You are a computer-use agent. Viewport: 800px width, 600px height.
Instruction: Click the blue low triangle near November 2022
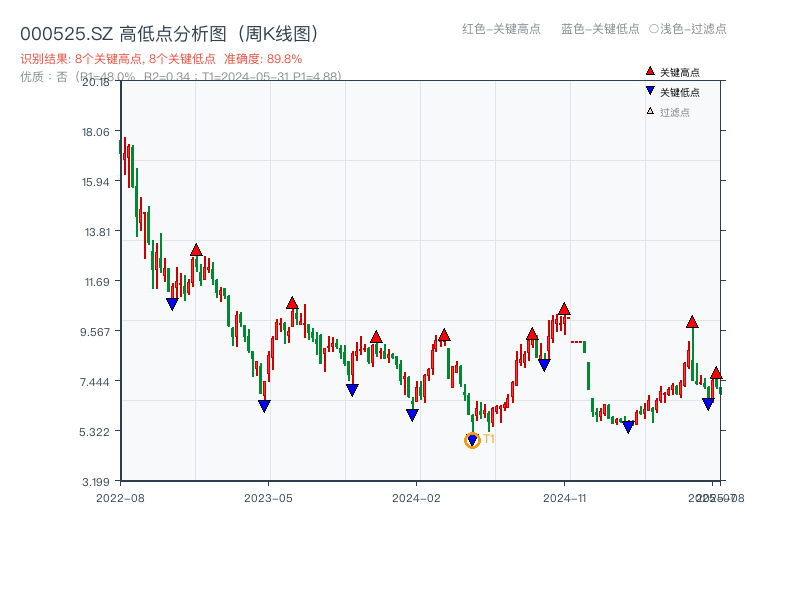[x=172, y=304]
